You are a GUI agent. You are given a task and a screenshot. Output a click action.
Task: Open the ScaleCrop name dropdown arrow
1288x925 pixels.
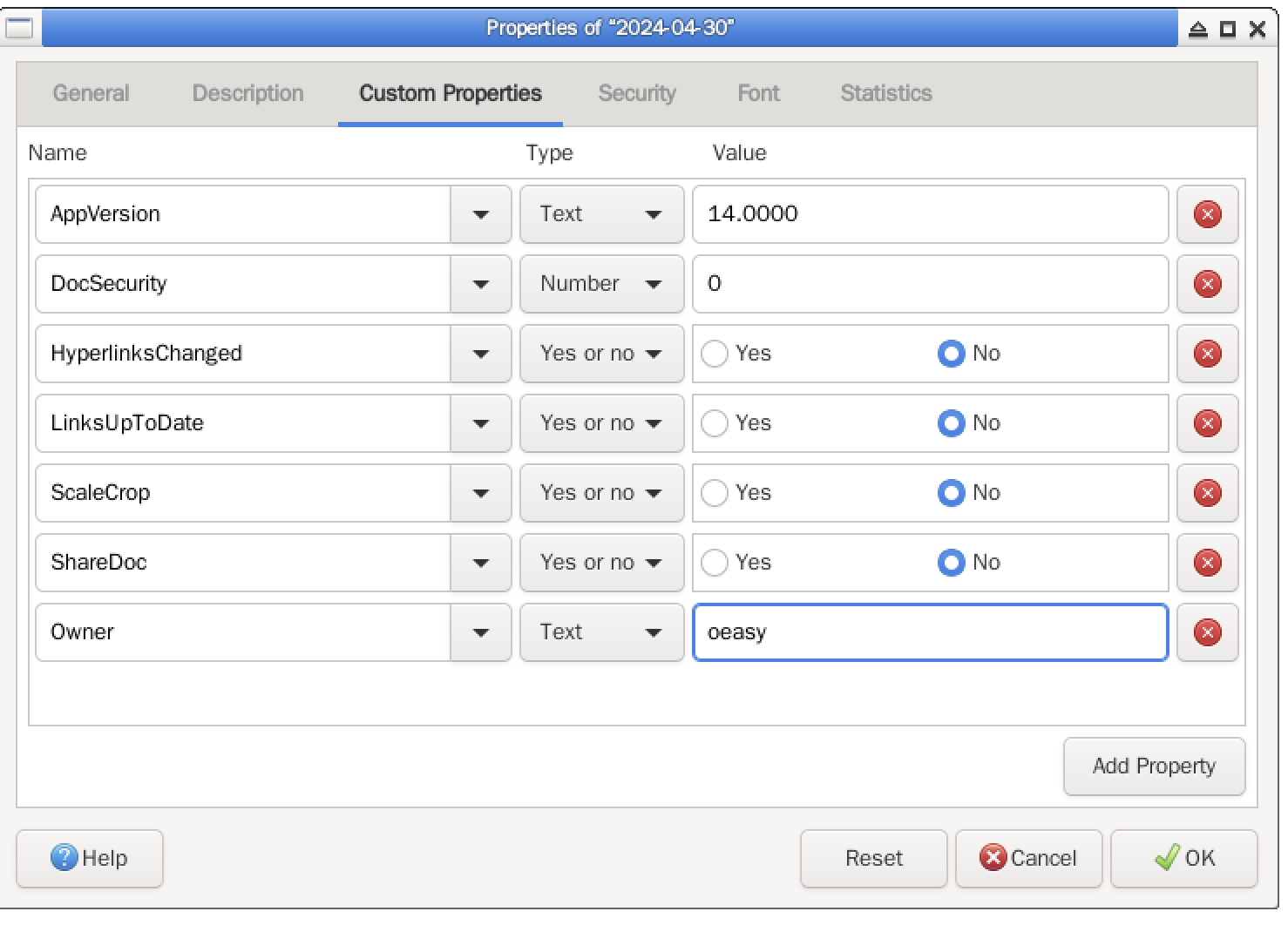click(x=481, y=493)
